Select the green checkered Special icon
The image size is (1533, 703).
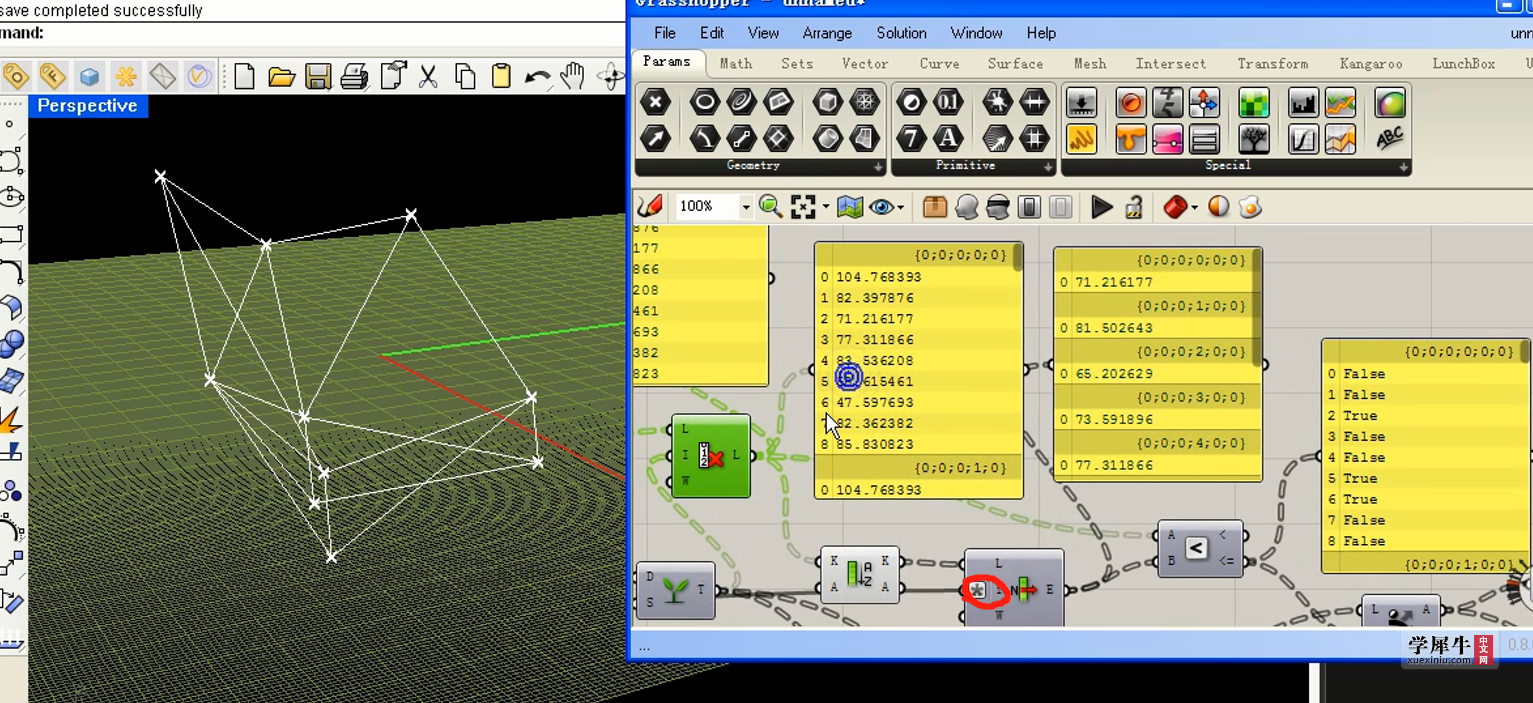pos(1253,102)
